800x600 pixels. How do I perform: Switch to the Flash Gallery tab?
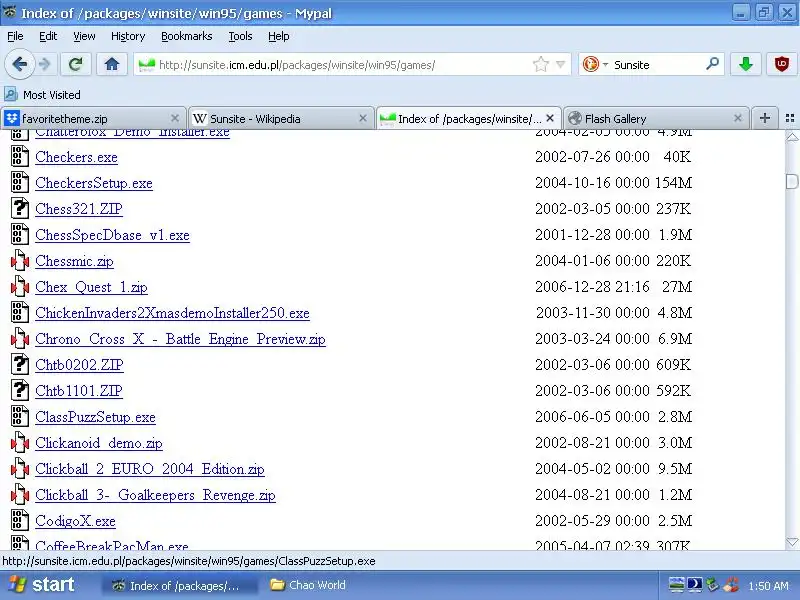point(656,118)
